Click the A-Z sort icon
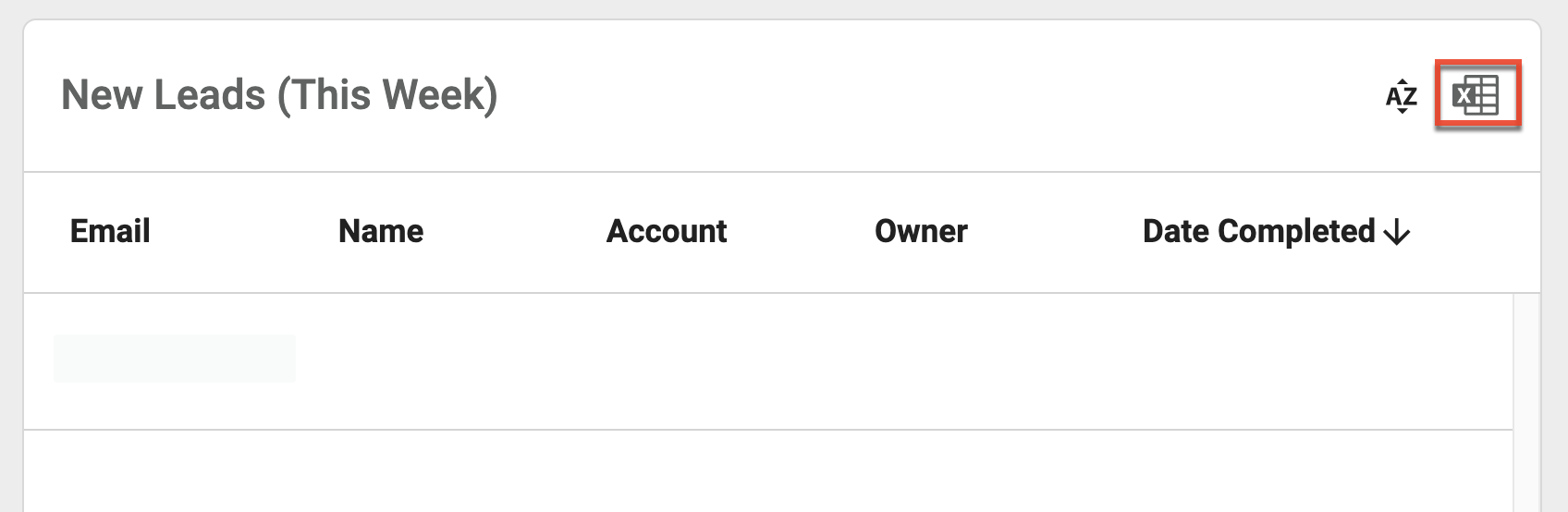This screenshot has width=1568, height=512. pyautogui.click(x=1402, y=95)
